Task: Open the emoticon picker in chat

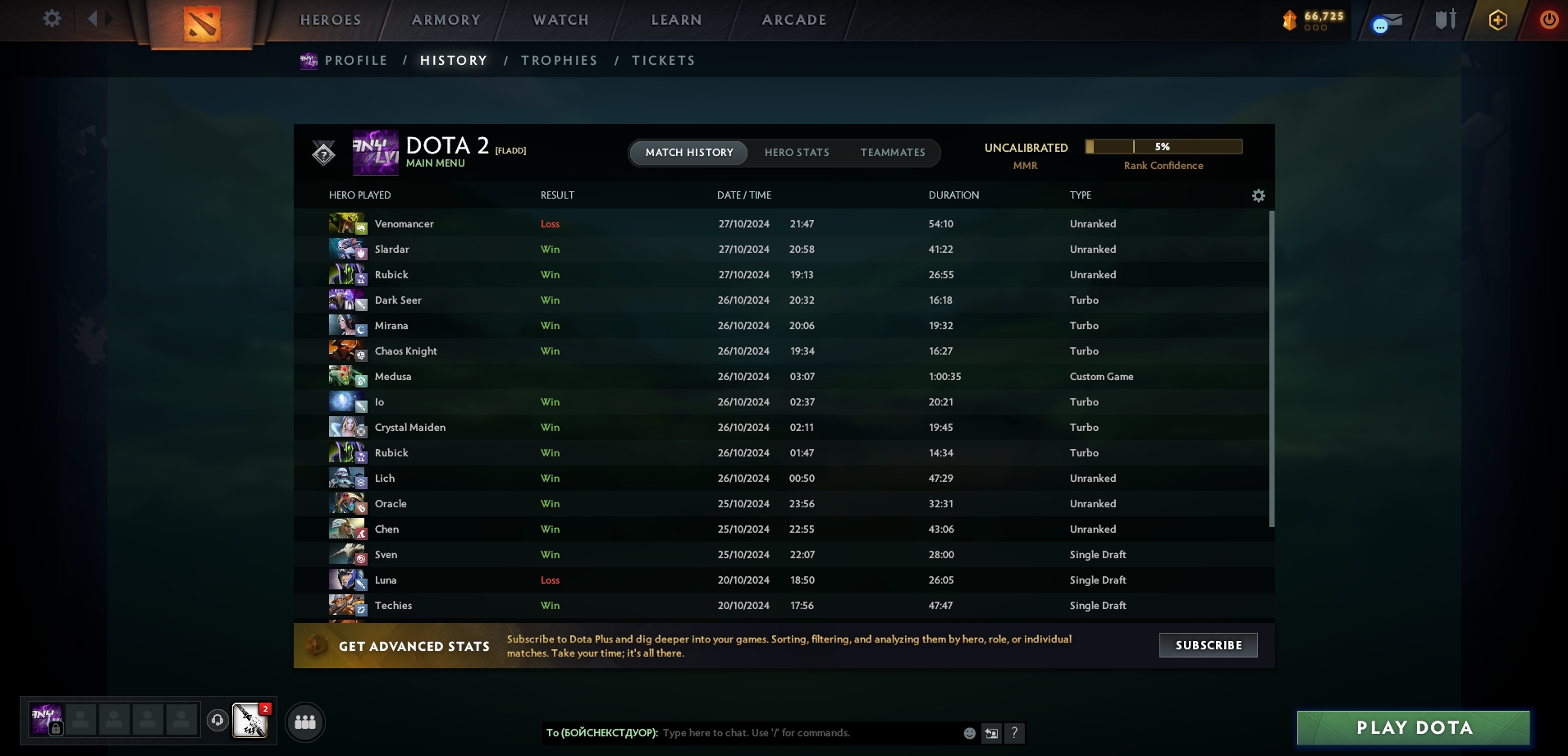Action: [969, 733]
